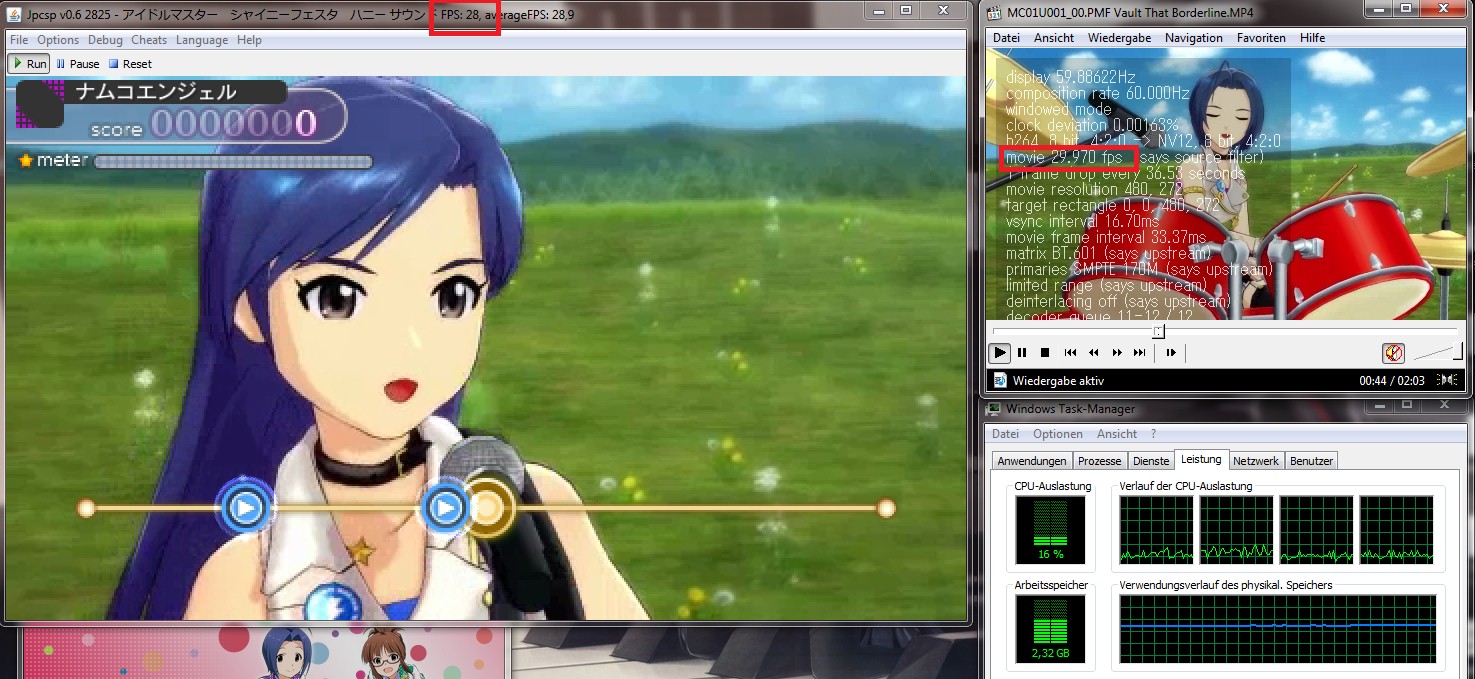
Task: Skip to next track in media player
Action: point(1139,353)
